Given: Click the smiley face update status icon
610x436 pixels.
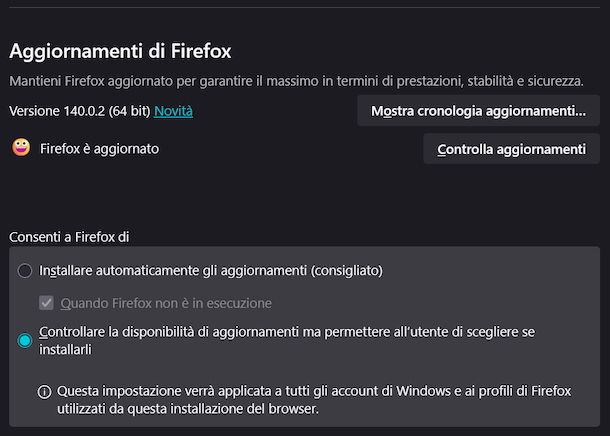Looking at the screenshot, I should click(x=20, y=148).
